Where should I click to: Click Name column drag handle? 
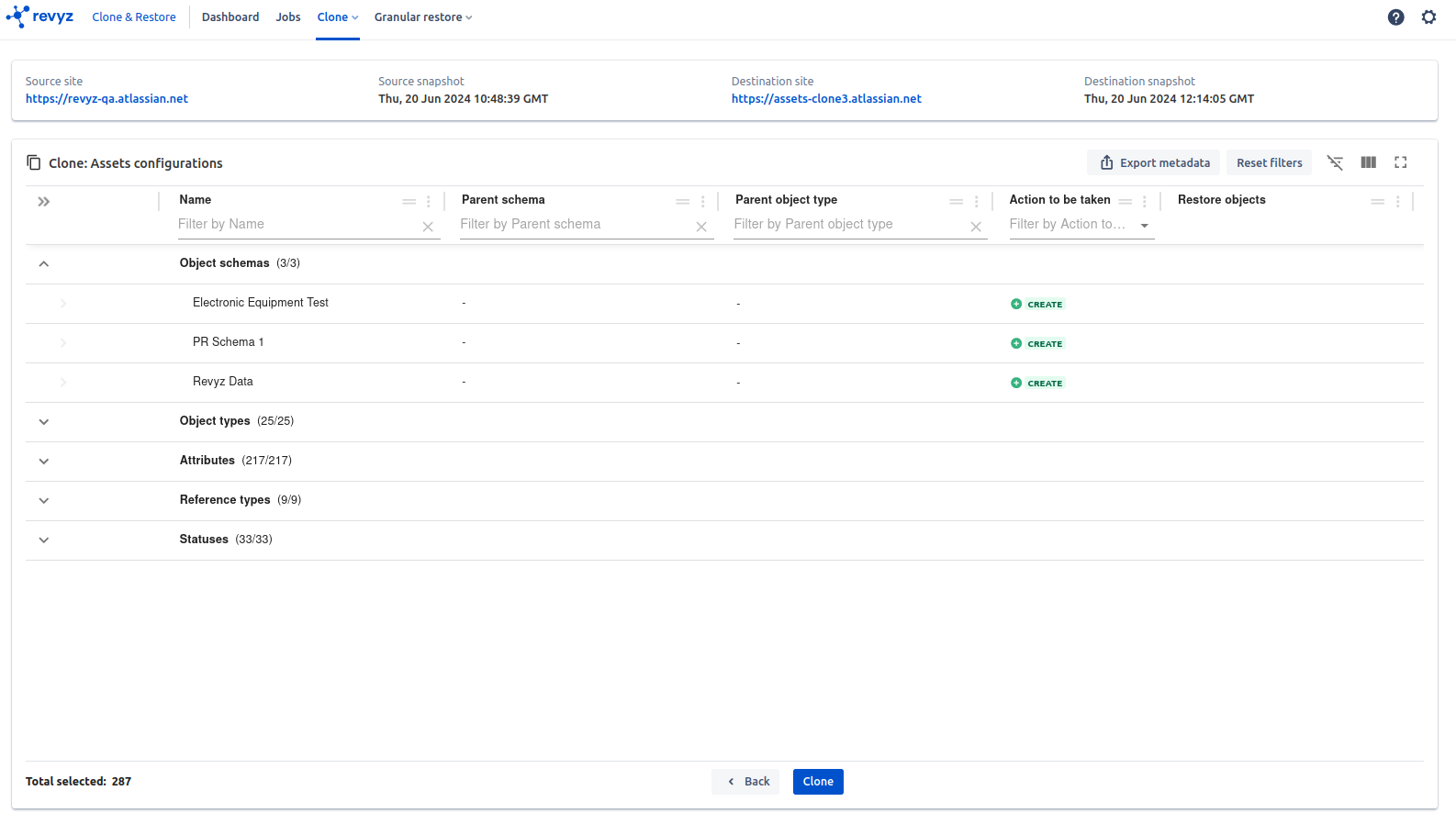(409, 202)
